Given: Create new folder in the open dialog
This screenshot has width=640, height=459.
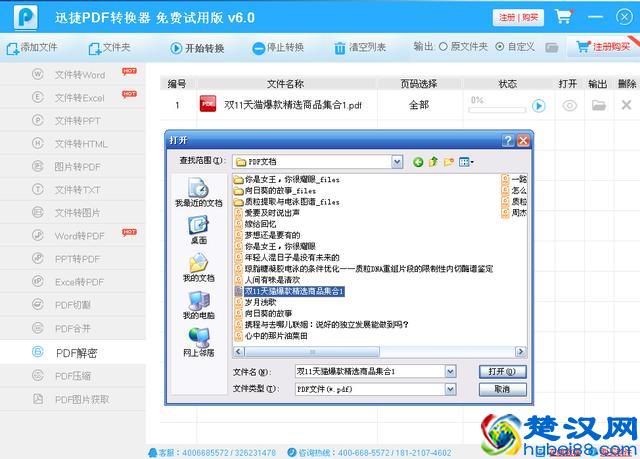Looking at the screenshot, I should (449, 162).
